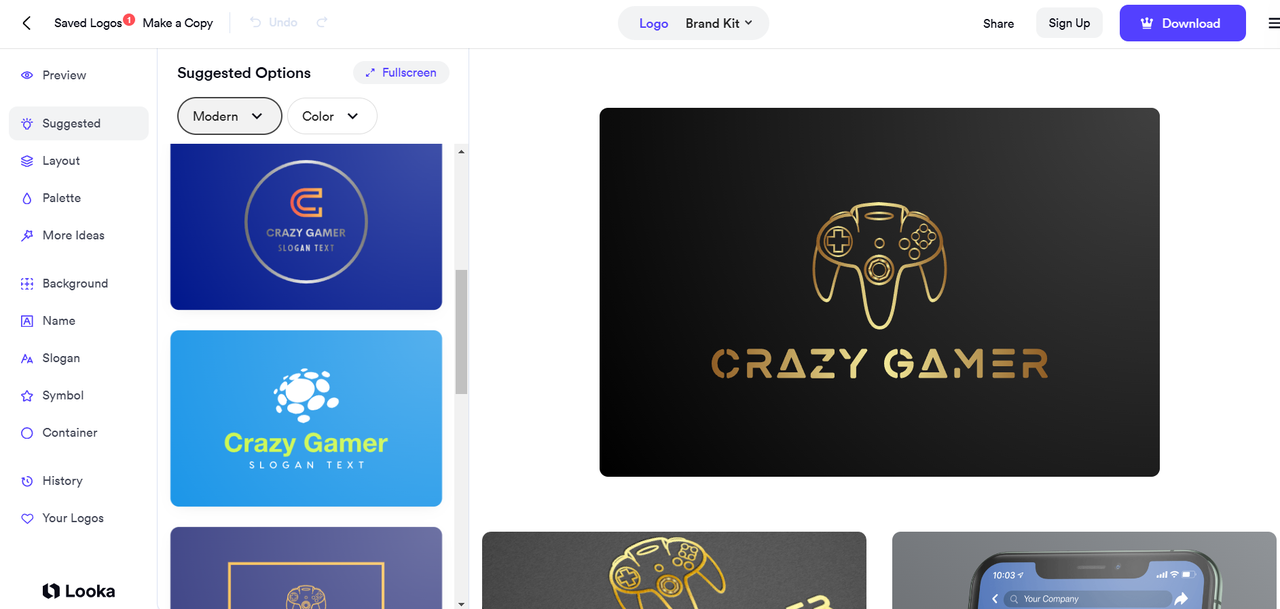Select the Suggested lightbulb icon
The height and width of the screenshot is (609, 1280).
click(27, 124)
